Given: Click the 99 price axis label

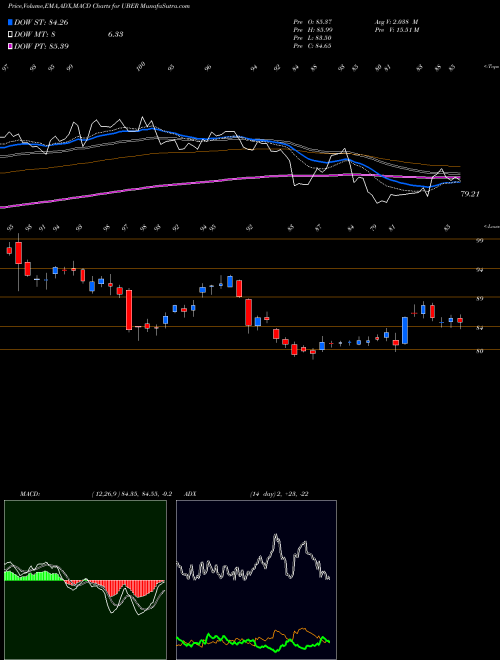Looking at the screenshot, I should (x=479, y=240).
